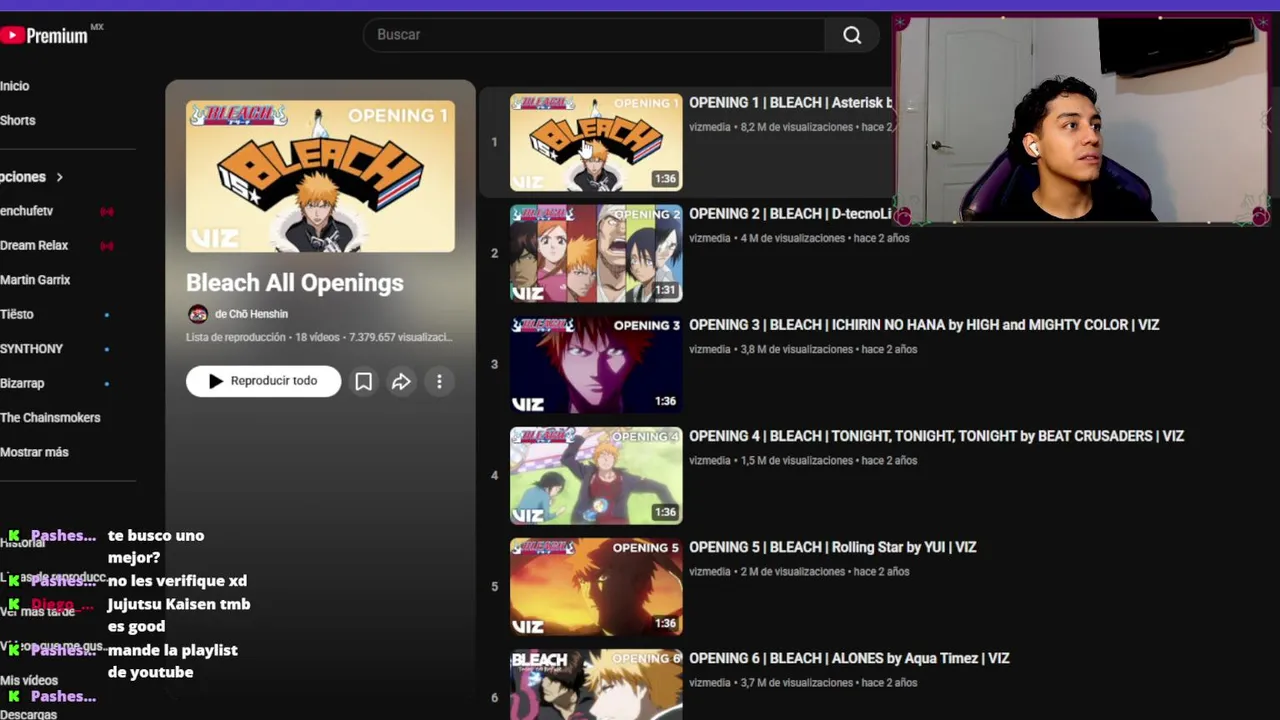This screenshot has height=720, width=1280.
Task: Focus the Buscar search field
Action: (594, 35)
